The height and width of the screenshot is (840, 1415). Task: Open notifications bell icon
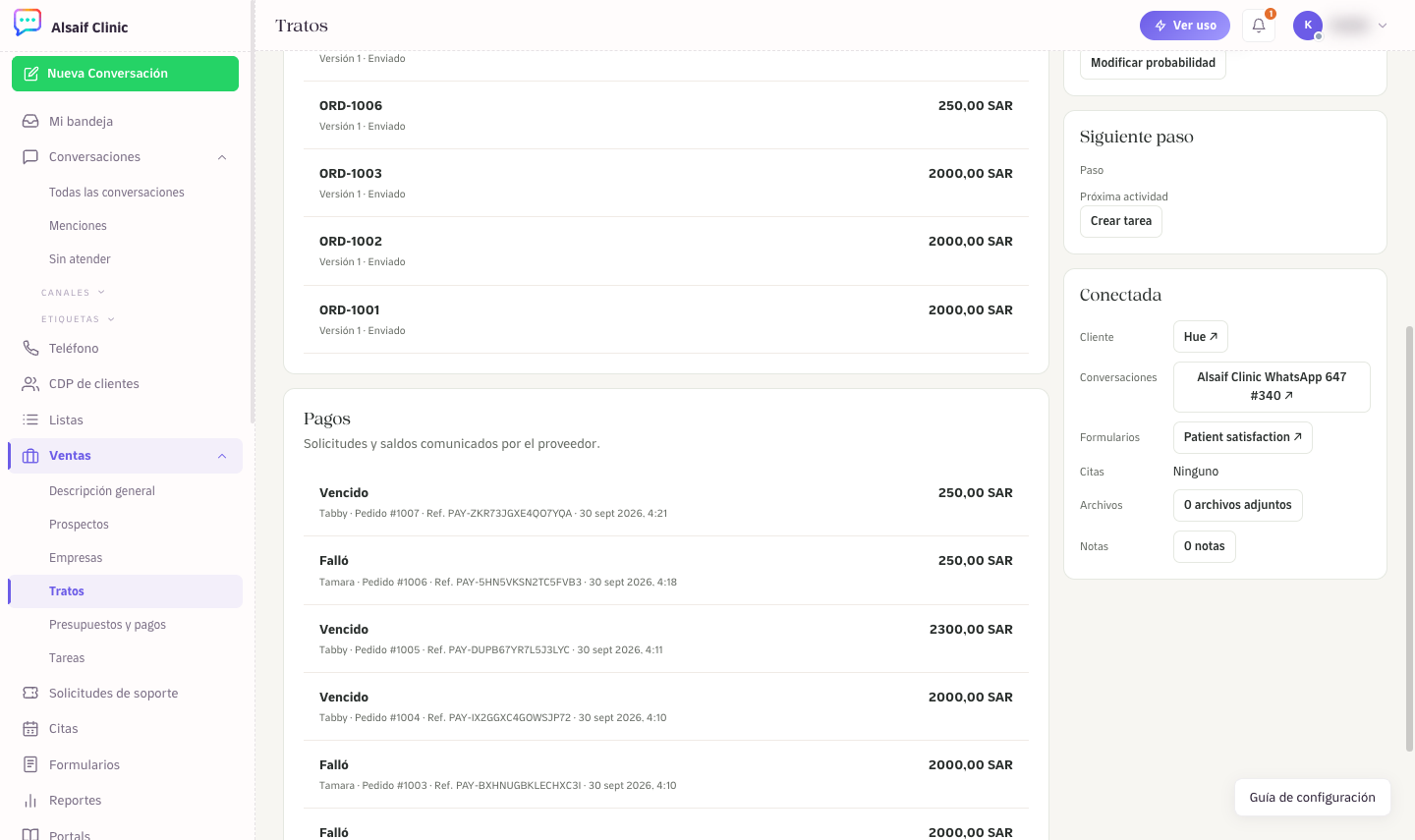(1259, 26)
